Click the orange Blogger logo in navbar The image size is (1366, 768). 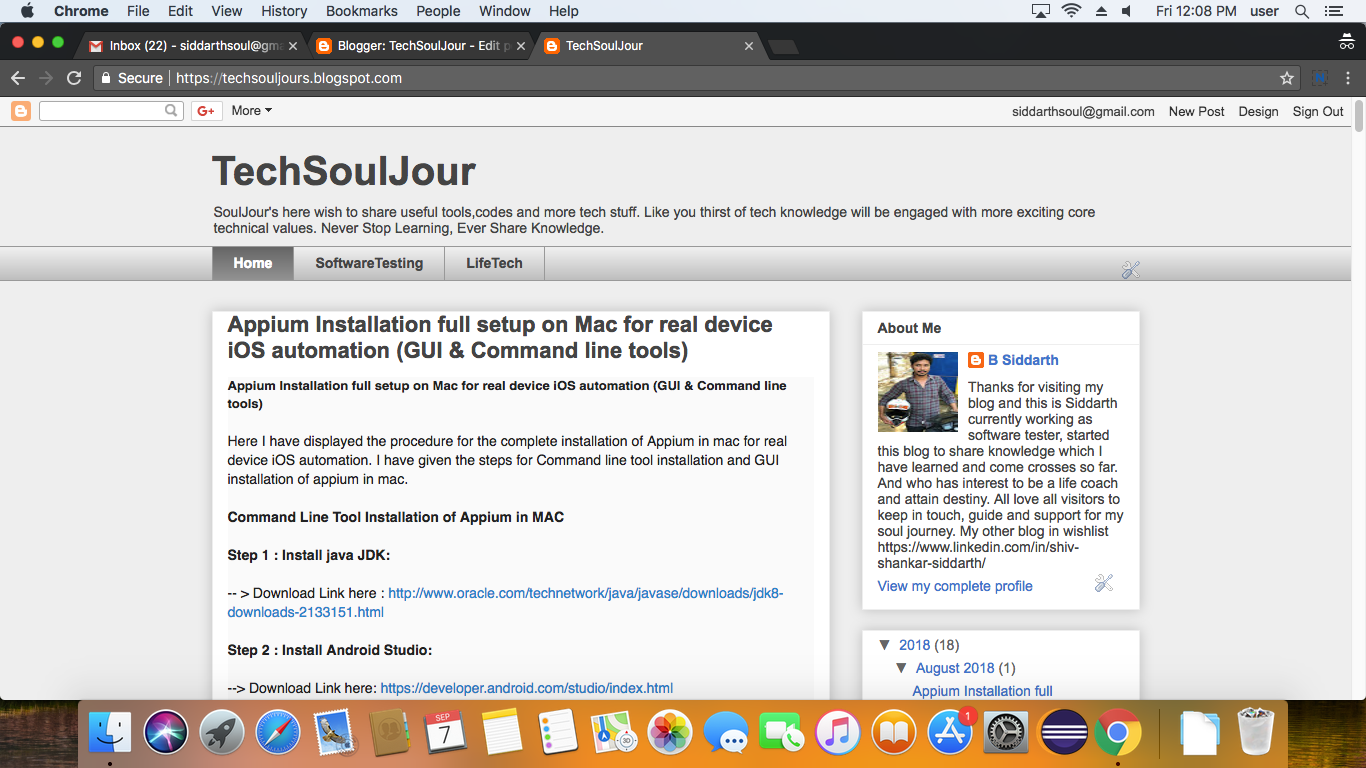21,111
